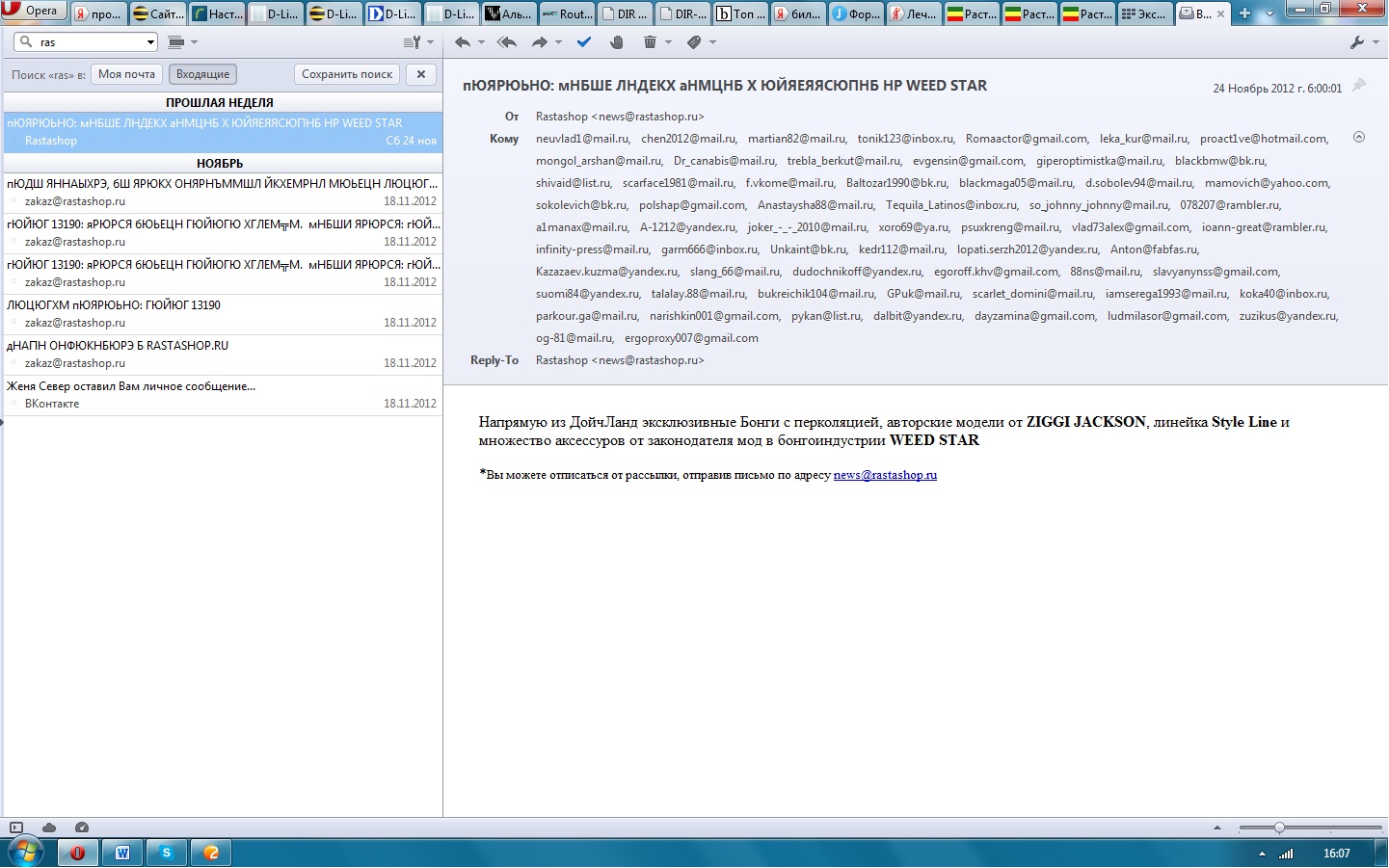Open Microsoft Word from the taskbar
This screenshot has width=1389, height=868.
pos(122,853)
